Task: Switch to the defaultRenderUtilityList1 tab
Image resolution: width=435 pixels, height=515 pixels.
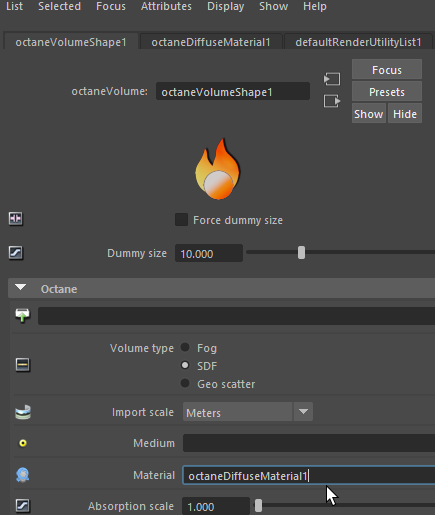Action: [x=358, y=42]
